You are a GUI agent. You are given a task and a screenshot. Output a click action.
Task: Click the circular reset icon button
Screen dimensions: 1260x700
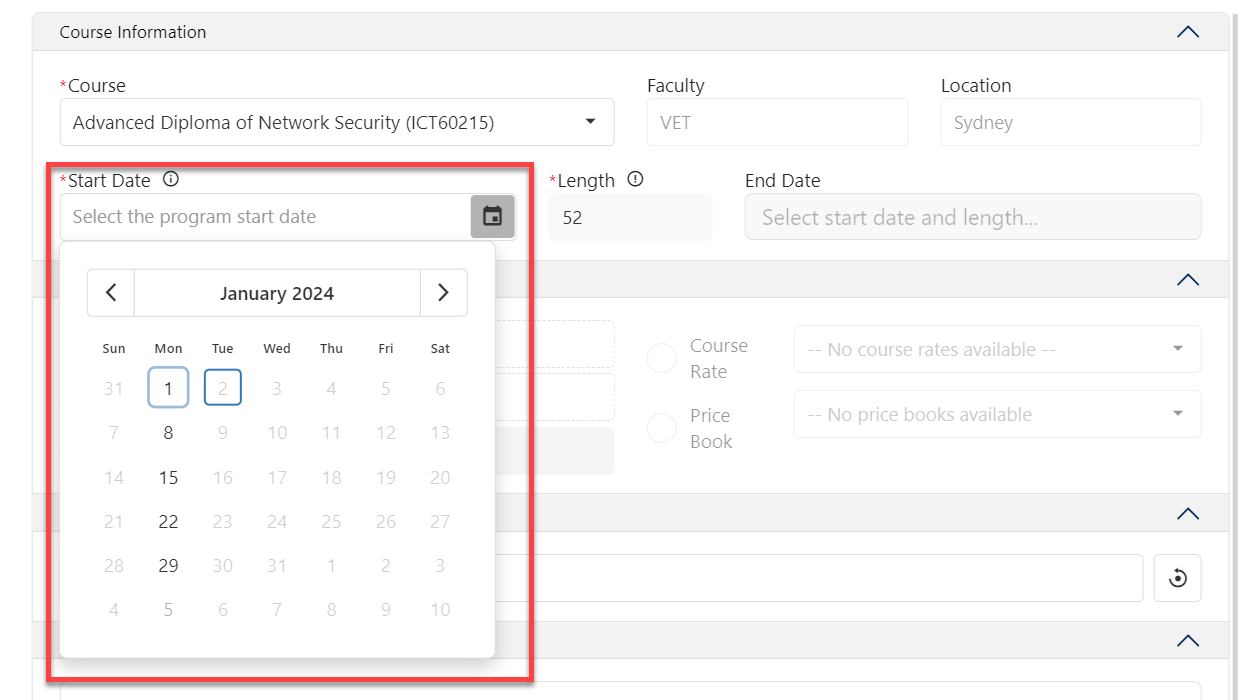(1177, 578)
